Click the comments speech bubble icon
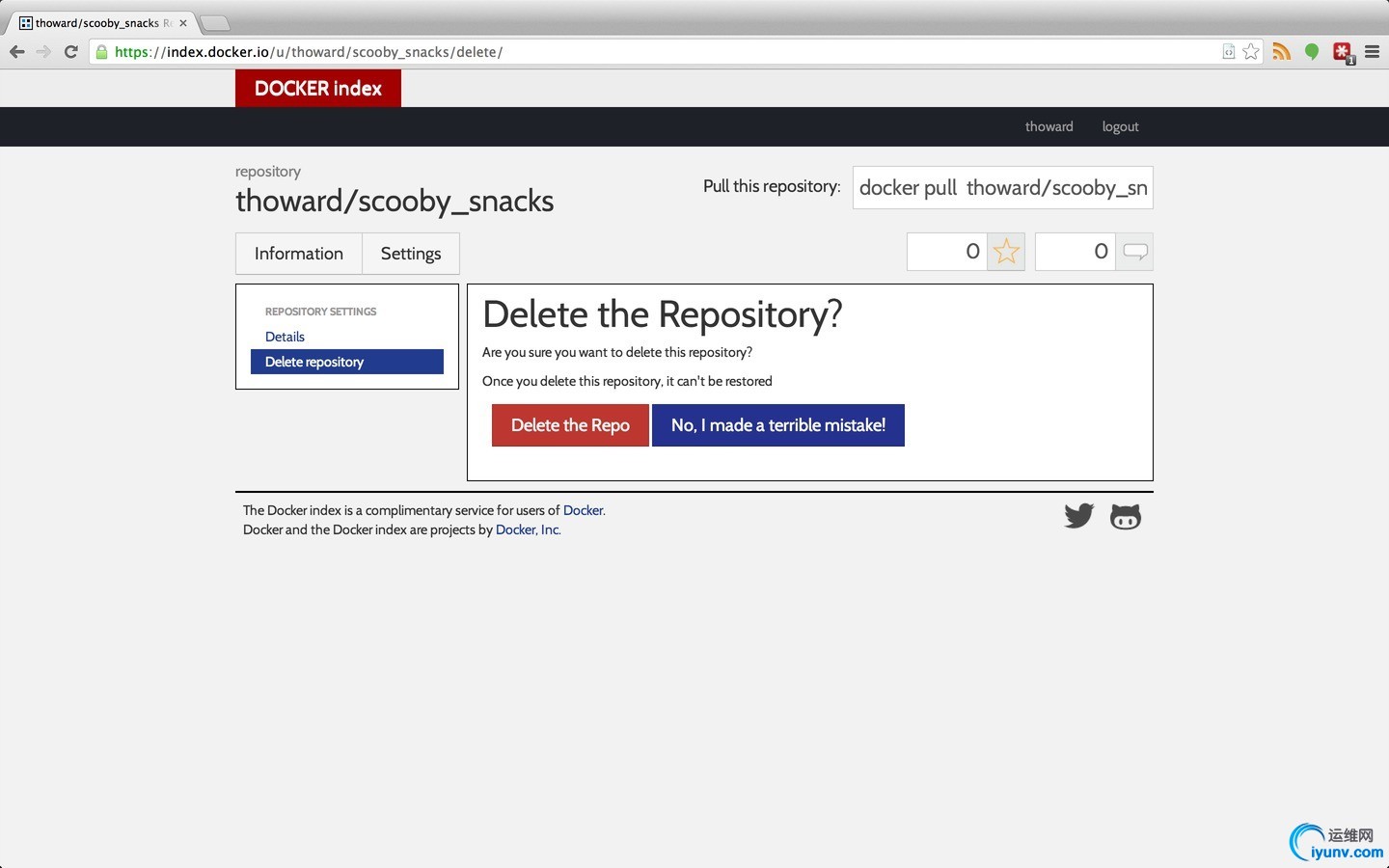 click(1135, 252)
